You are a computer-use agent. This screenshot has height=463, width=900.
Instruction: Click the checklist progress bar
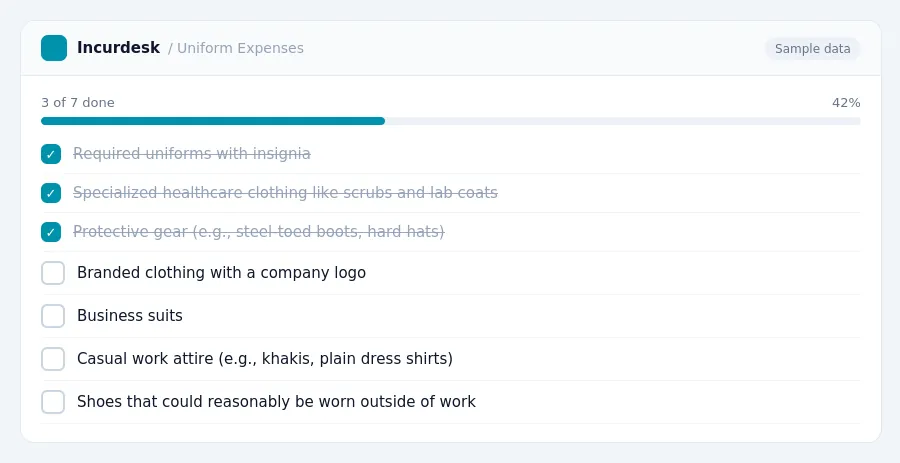pos(451,121)
